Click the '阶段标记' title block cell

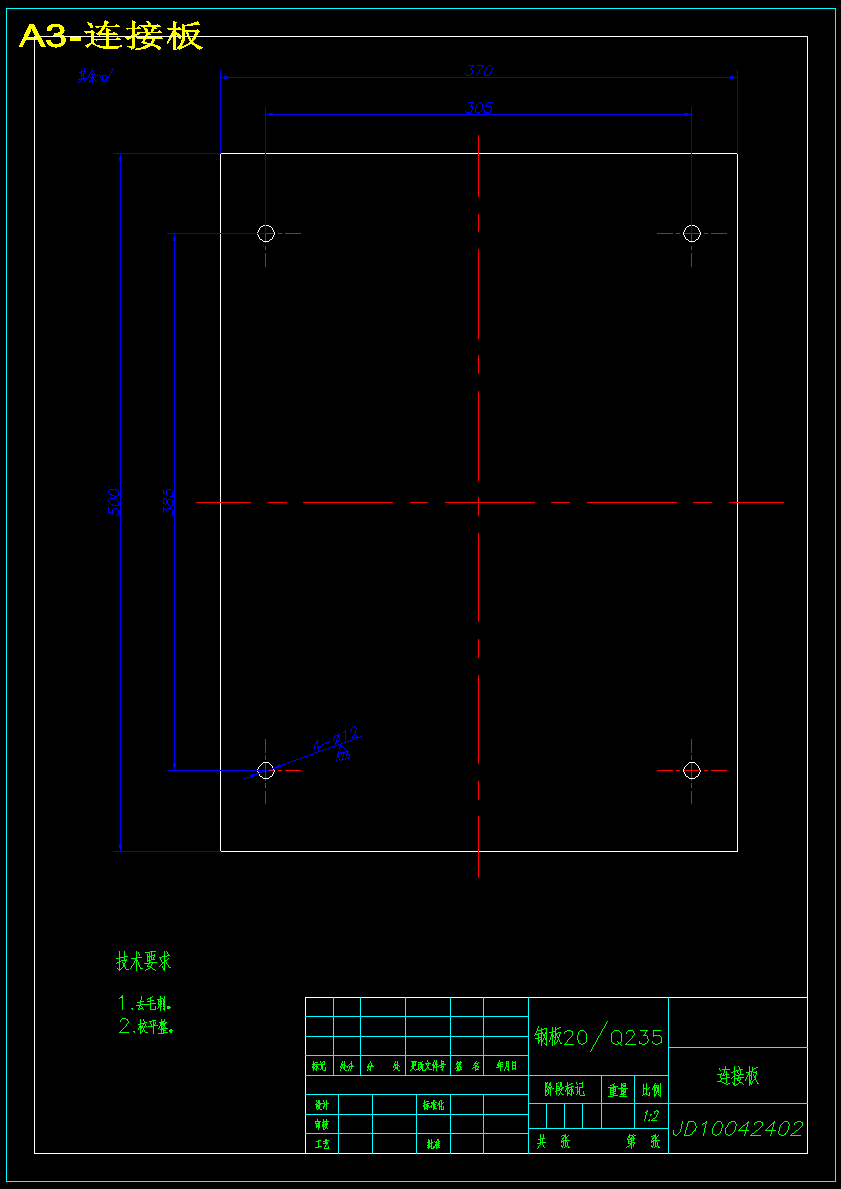pos(565,1090)
